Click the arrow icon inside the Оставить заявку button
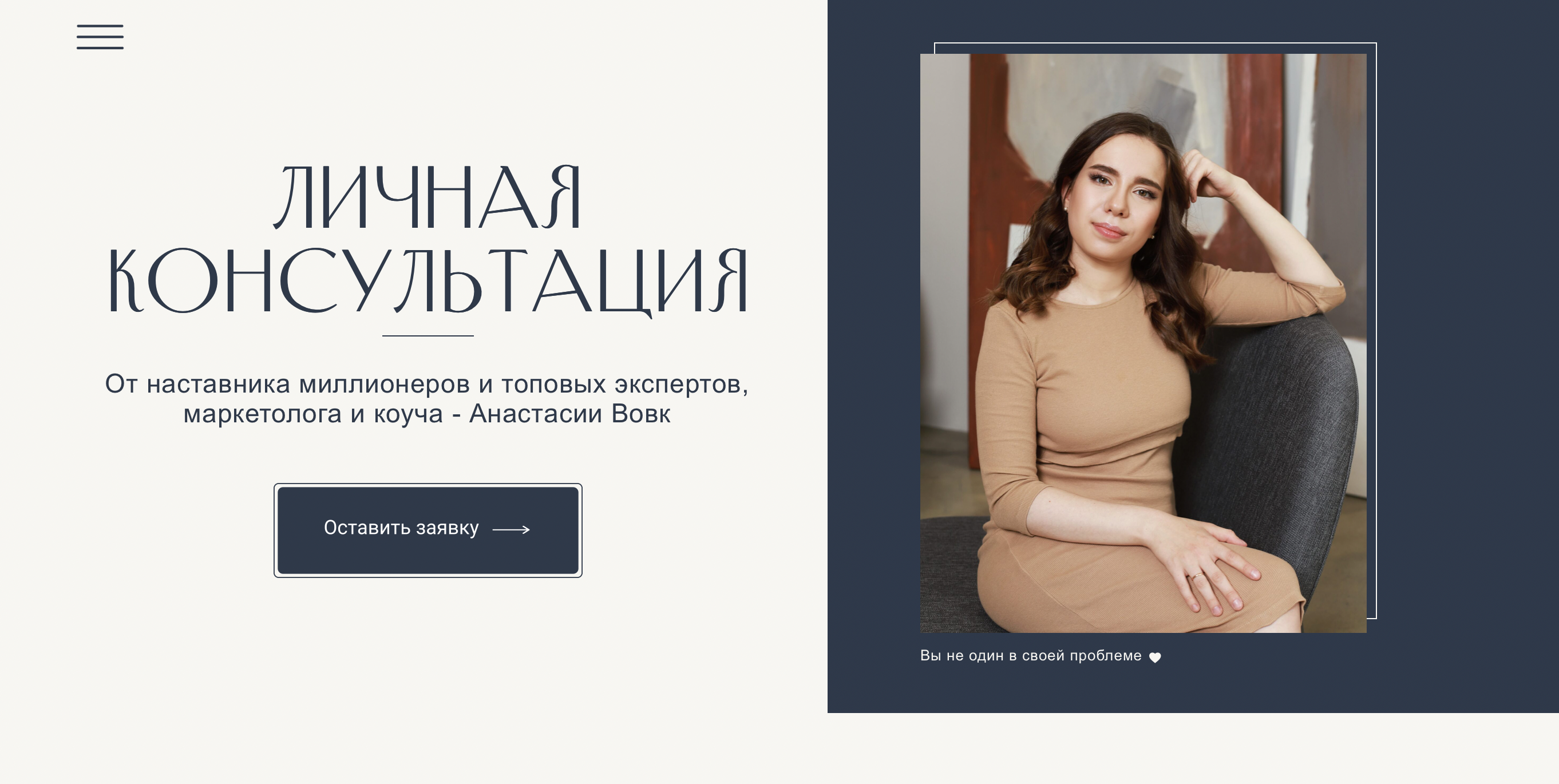The image size is (1559, 784). pyautogui.click(x=512, y=529)
